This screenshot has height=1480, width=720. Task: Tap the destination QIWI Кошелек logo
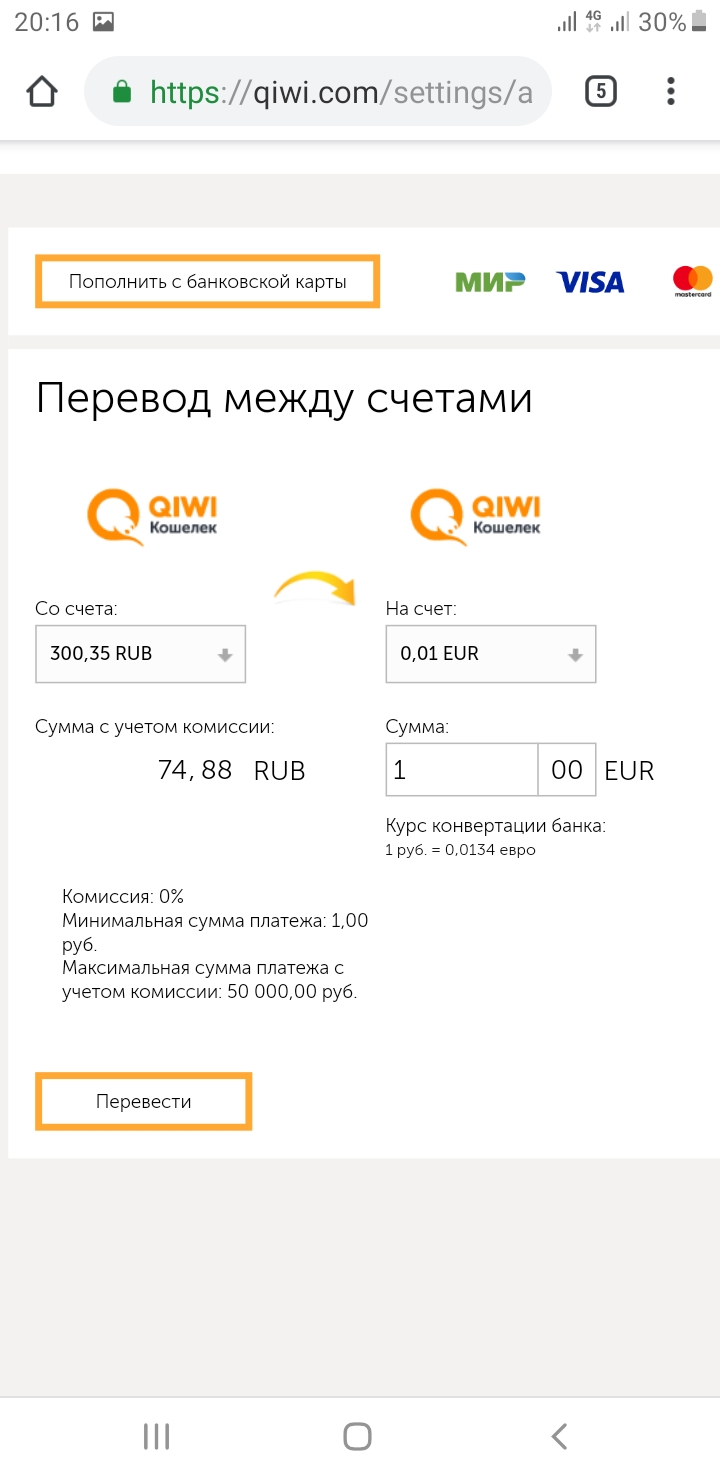pos(476,516)
